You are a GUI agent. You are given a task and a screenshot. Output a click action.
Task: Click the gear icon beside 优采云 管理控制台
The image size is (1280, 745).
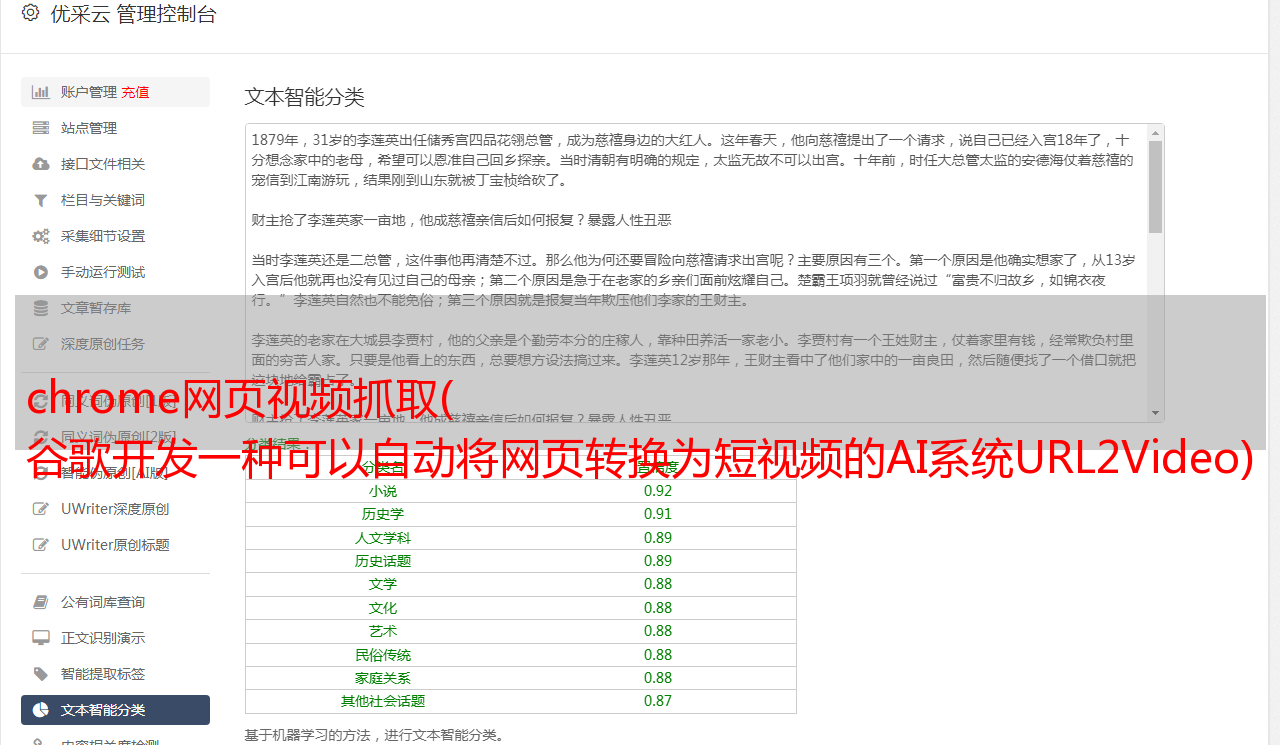click(30, 13)
